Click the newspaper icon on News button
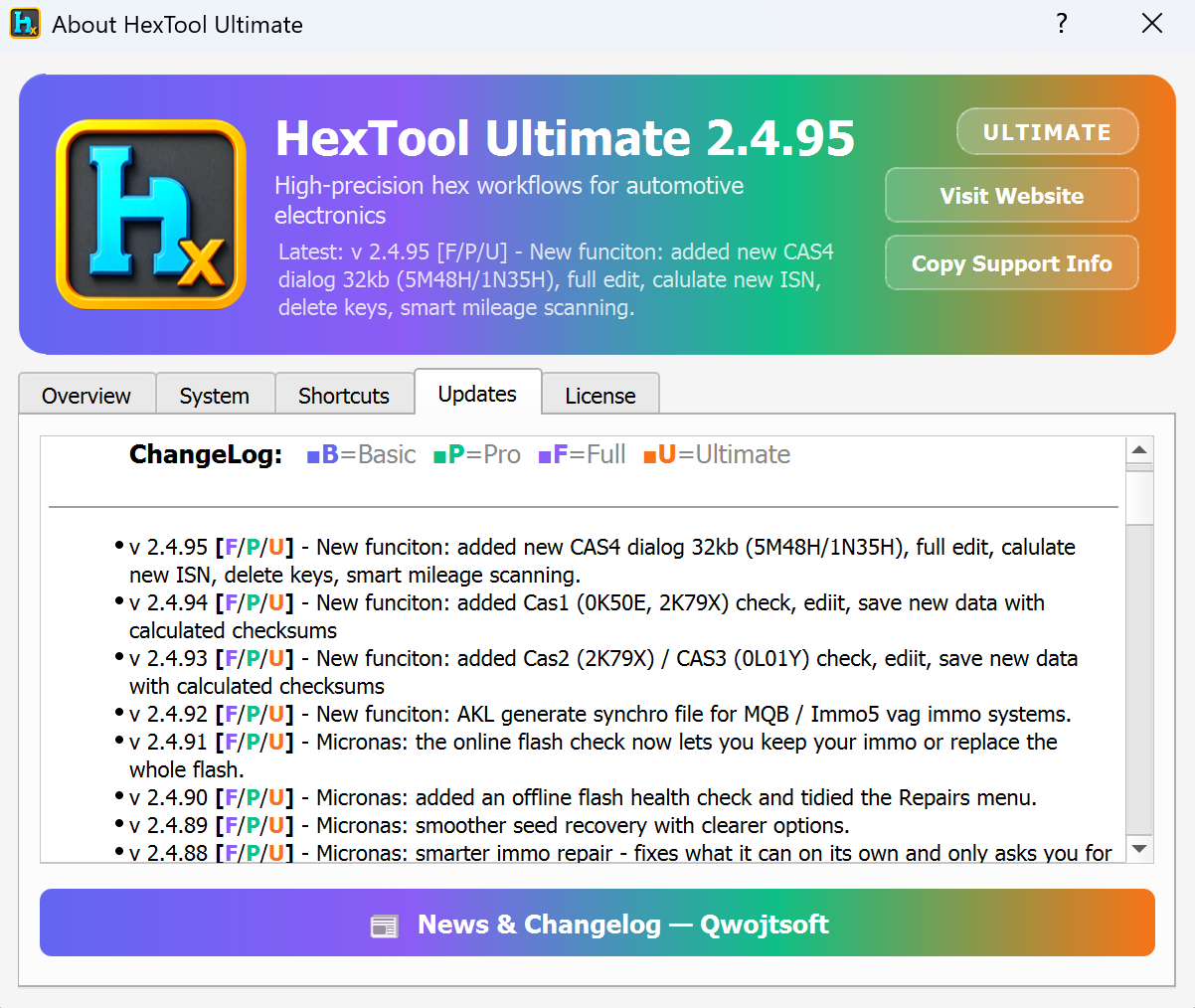1195x1008 pixels. (x=384, y=925)
